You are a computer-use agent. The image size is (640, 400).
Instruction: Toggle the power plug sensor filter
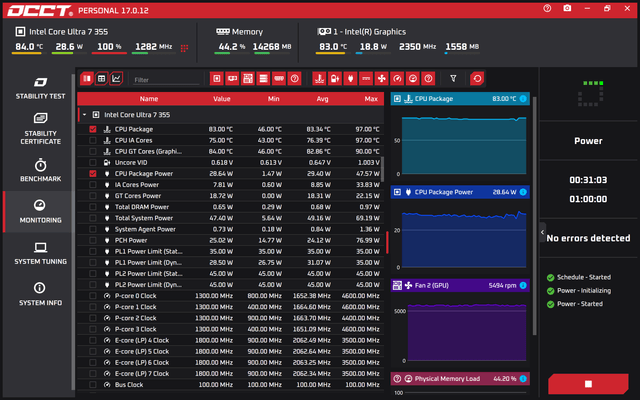tap(350, 78)
